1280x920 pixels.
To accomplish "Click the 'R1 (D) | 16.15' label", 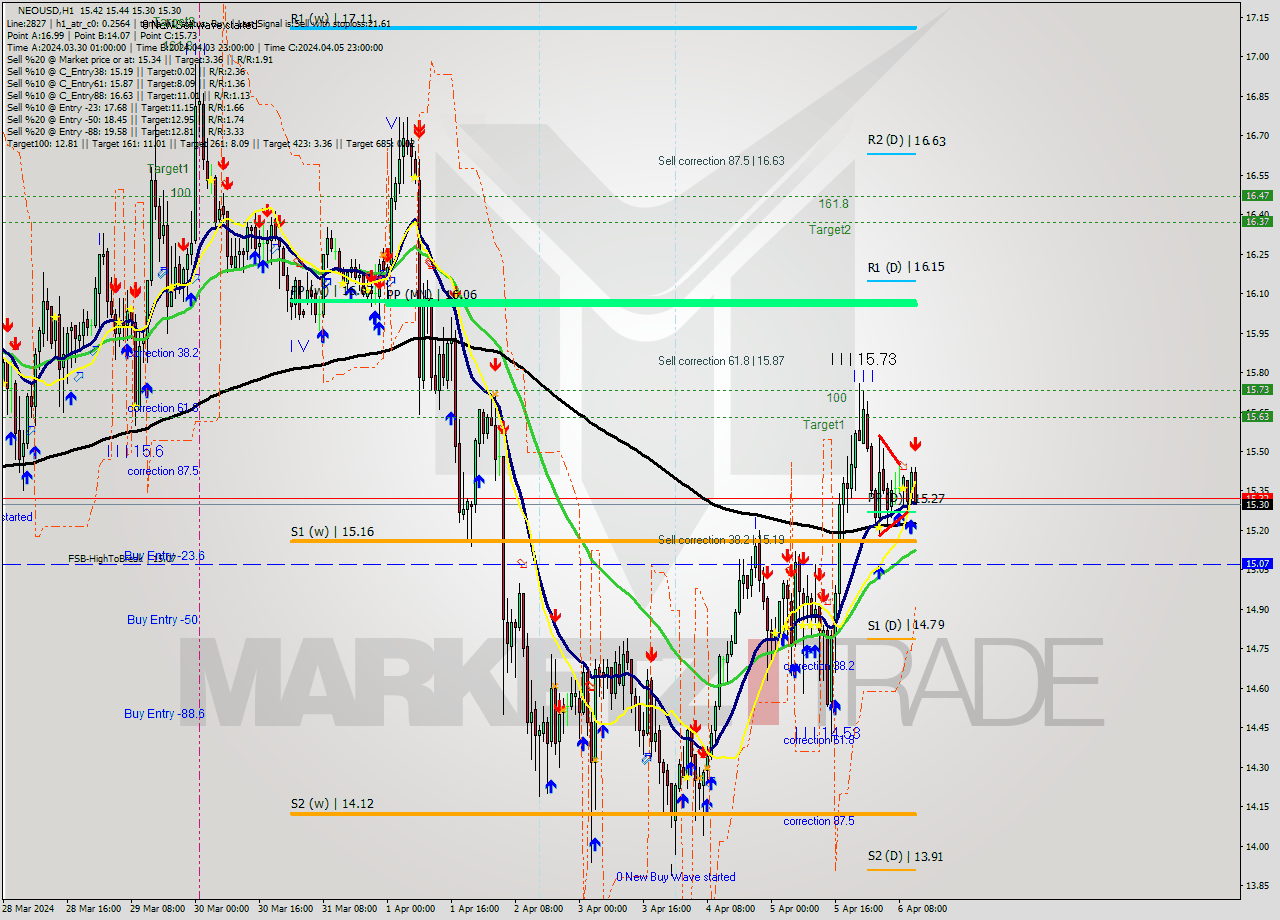I will (906, 267).
